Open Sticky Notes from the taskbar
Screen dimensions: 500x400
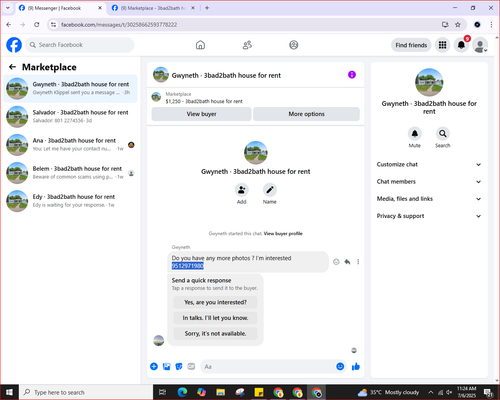(x=259, y=392)
